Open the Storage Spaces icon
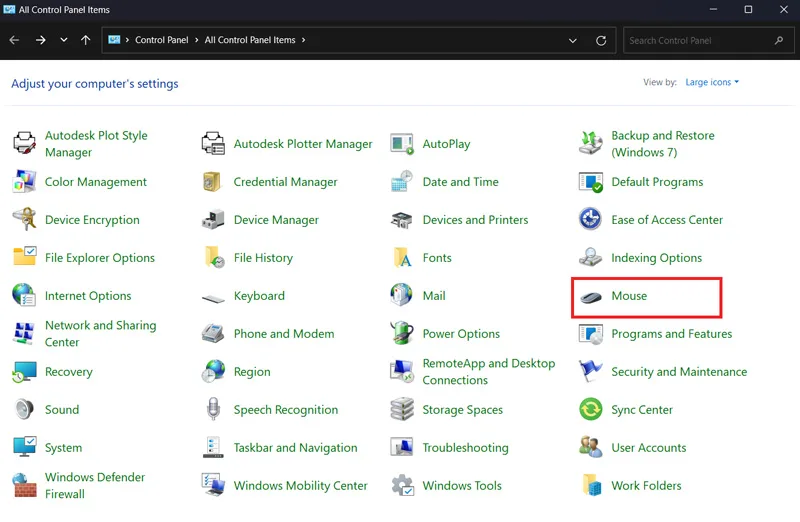 (402, 410)
